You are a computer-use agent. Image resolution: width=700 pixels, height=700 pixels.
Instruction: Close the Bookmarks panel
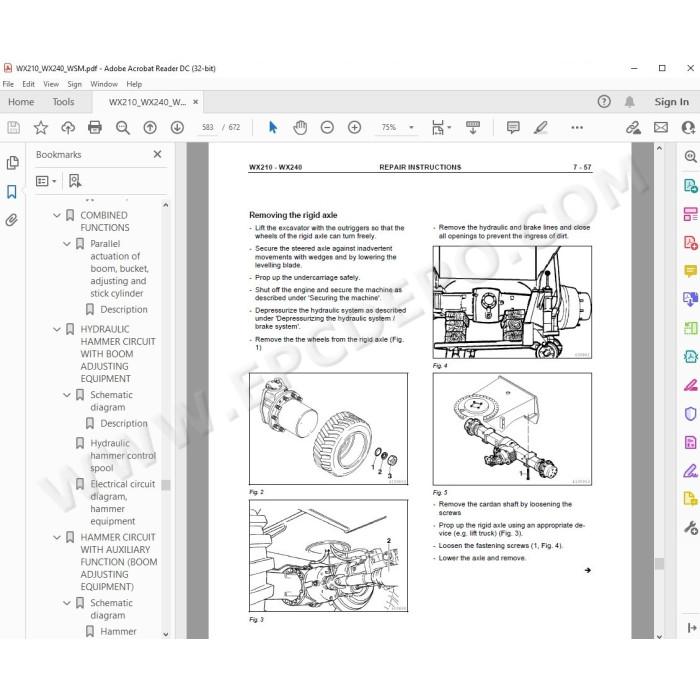tap(157, 154)
